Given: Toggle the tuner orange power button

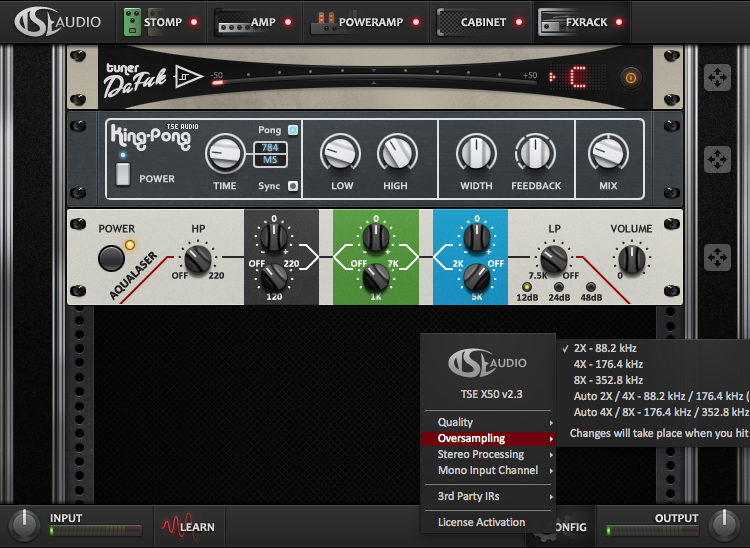Looking at the screenshot, I should tap(630, 77).
